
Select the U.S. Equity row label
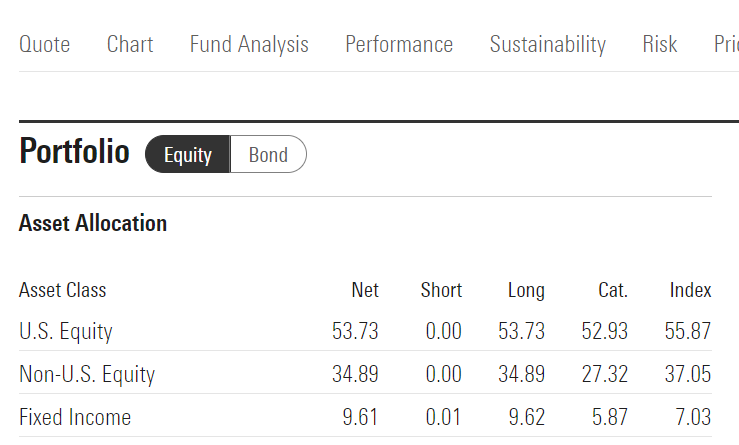[x=66, y=331]
